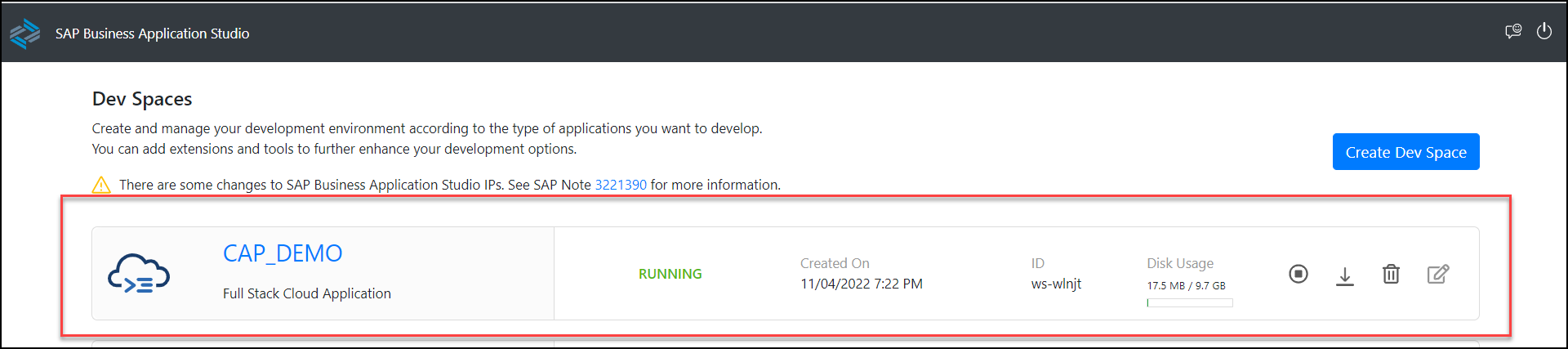Click the yellow warning triangle icon
This screenshot has height=349, width=1568.
tap(101, 185)
